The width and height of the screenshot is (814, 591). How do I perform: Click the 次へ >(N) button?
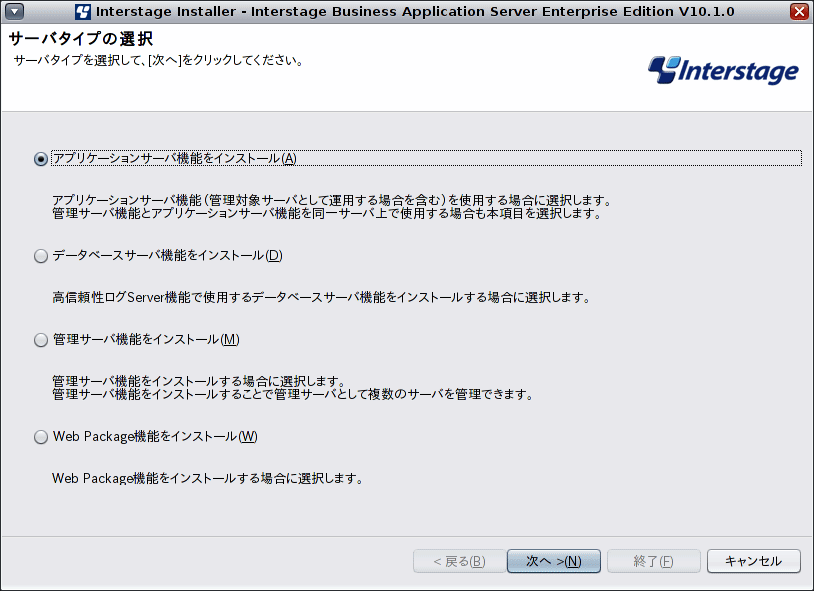coord(554,561)
